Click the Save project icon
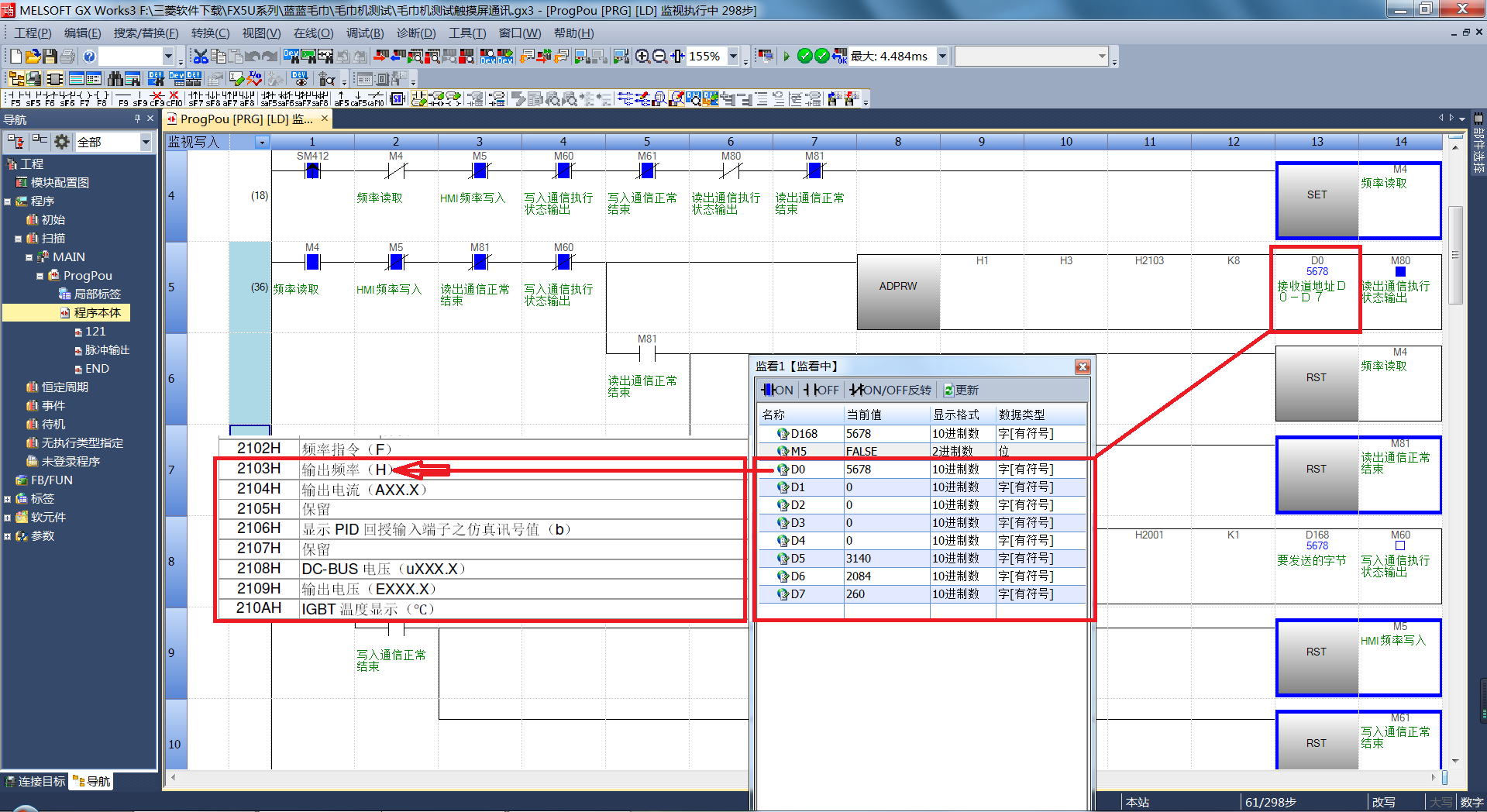 [x=50, y=57]
